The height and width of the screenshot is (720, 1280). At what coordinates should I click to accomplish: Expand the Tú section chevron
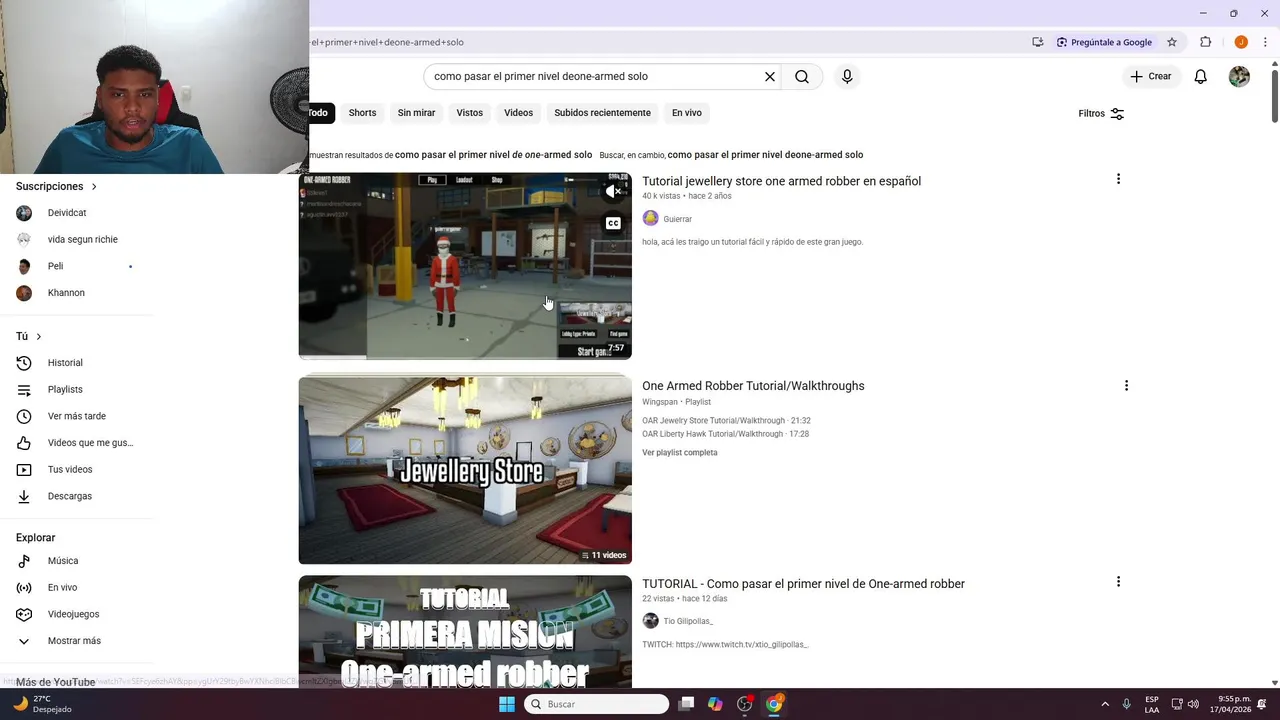38,336
